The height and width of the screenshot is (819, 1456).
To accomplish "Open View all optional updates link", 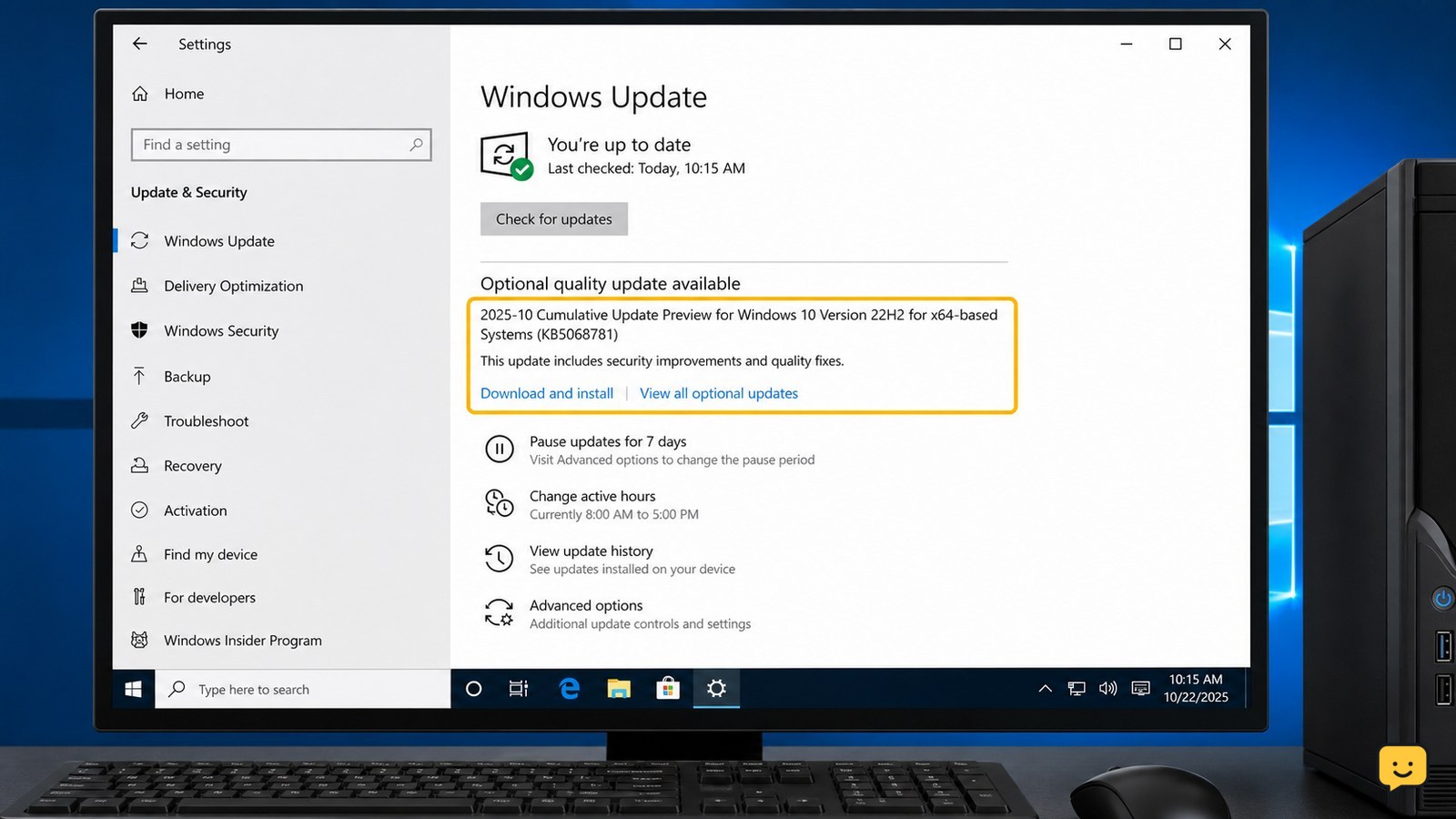I will point(719,393).
